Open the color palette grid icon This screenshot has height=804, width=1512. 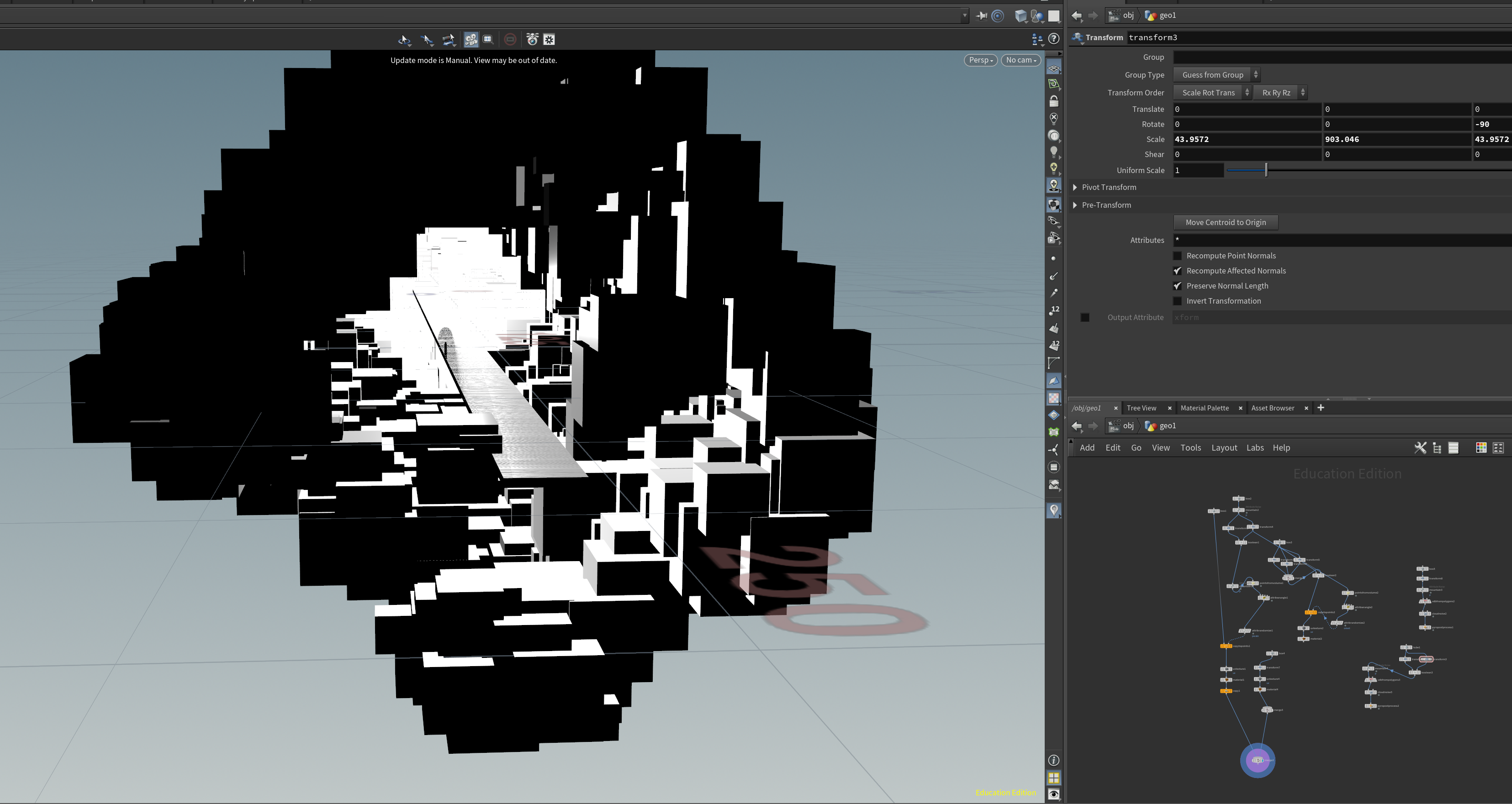point(1481,448)
